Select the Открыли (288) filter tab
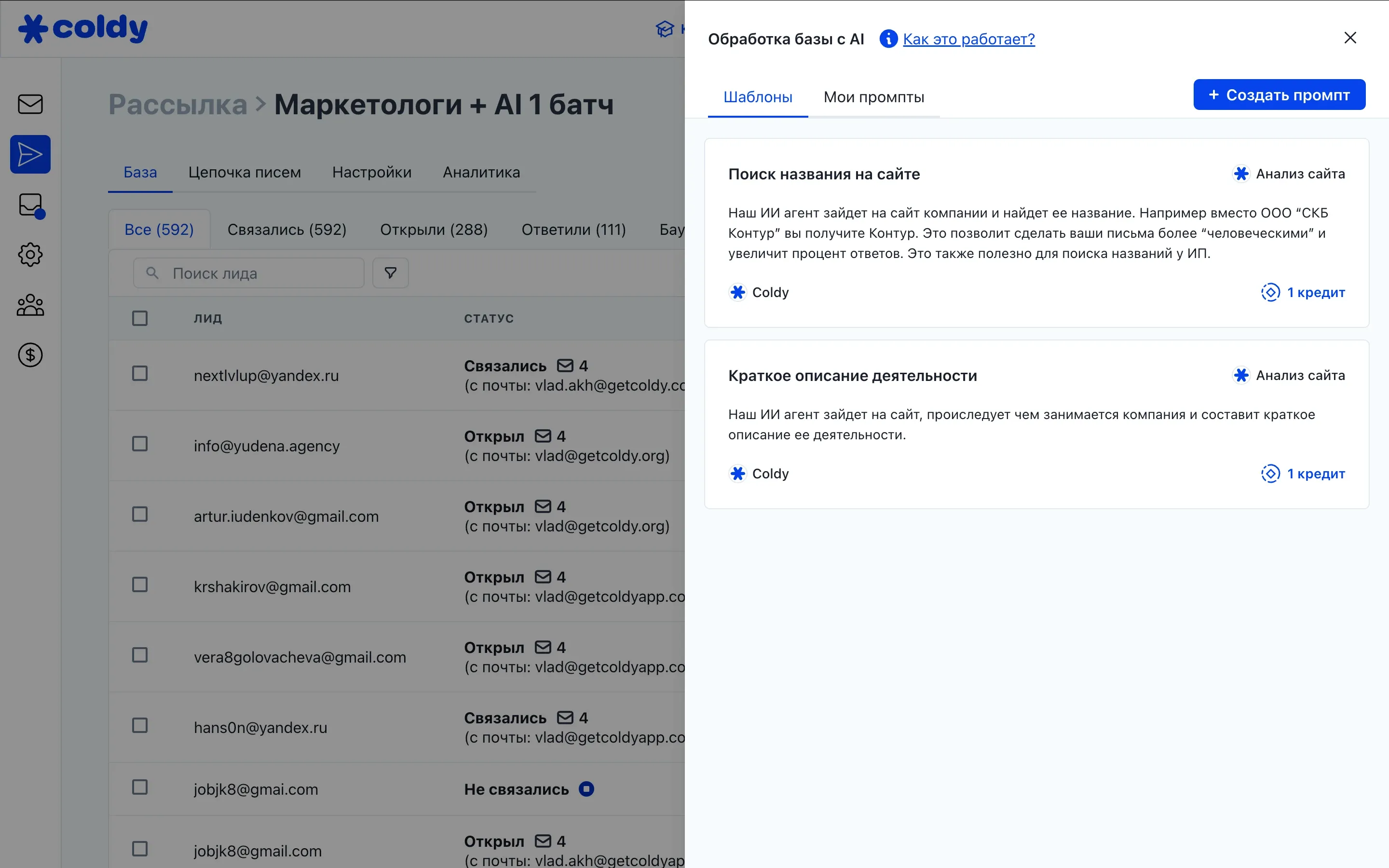Image resolution: width=1389 pixels, height=868 pixels. 434,230
